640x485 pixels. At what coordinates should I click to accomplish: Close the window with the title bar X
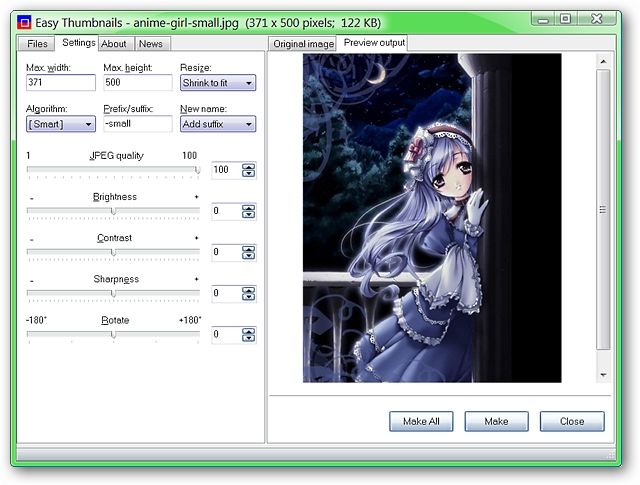(x=596, y=19)
